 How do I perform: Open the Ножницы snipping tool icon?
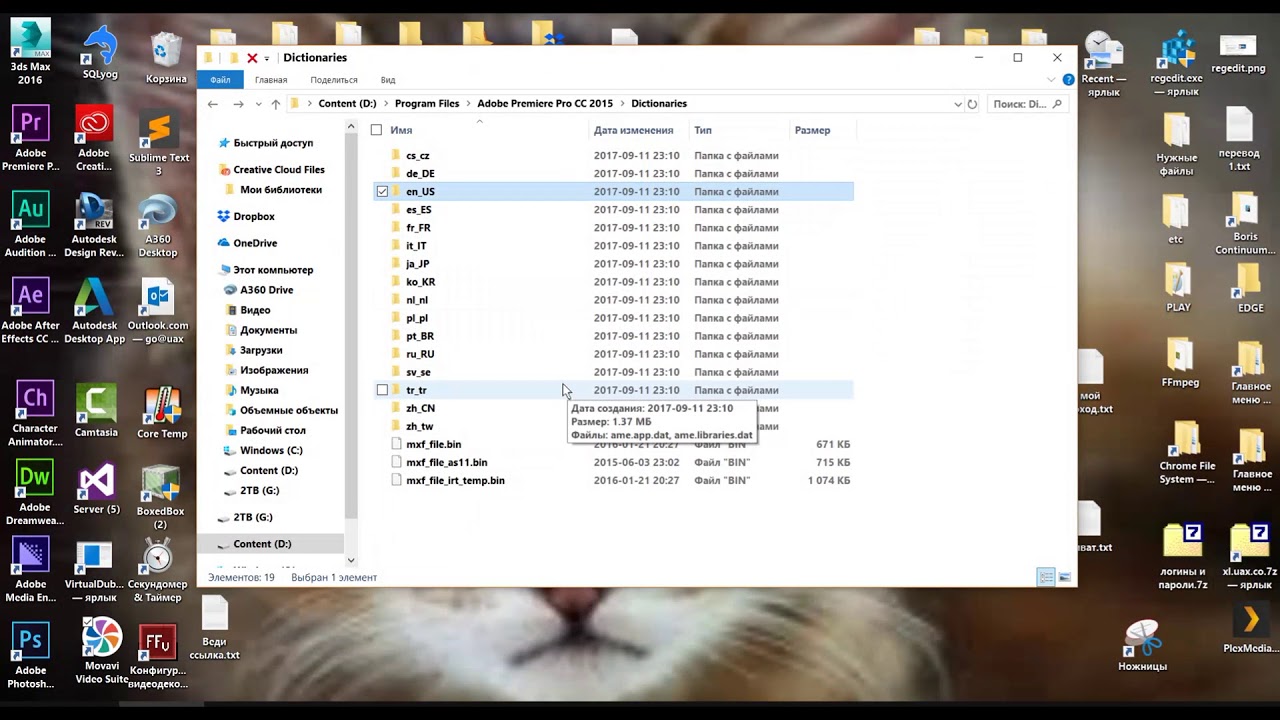1142,645
